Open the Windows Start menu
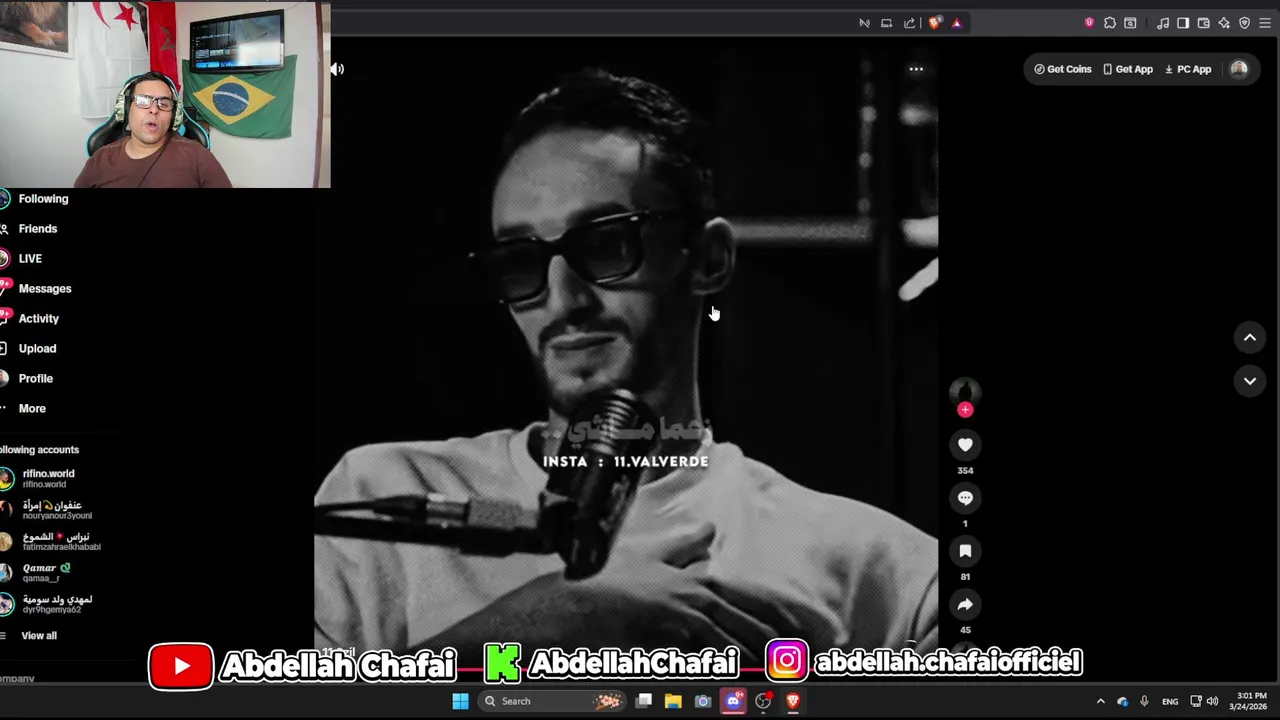 click(460, 701)
